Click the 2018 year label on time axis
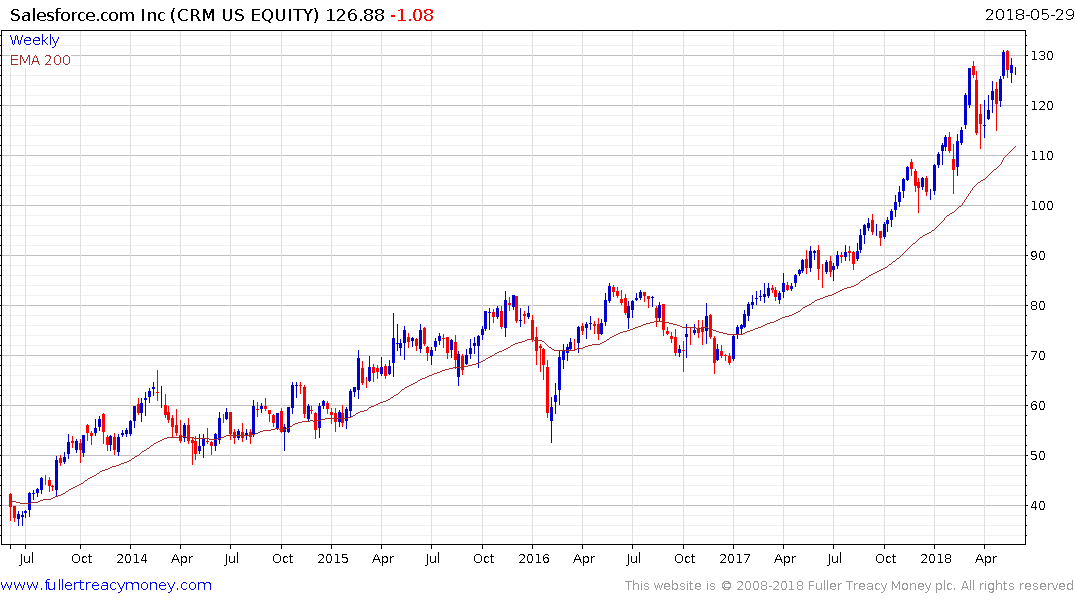 coord(936,558)
